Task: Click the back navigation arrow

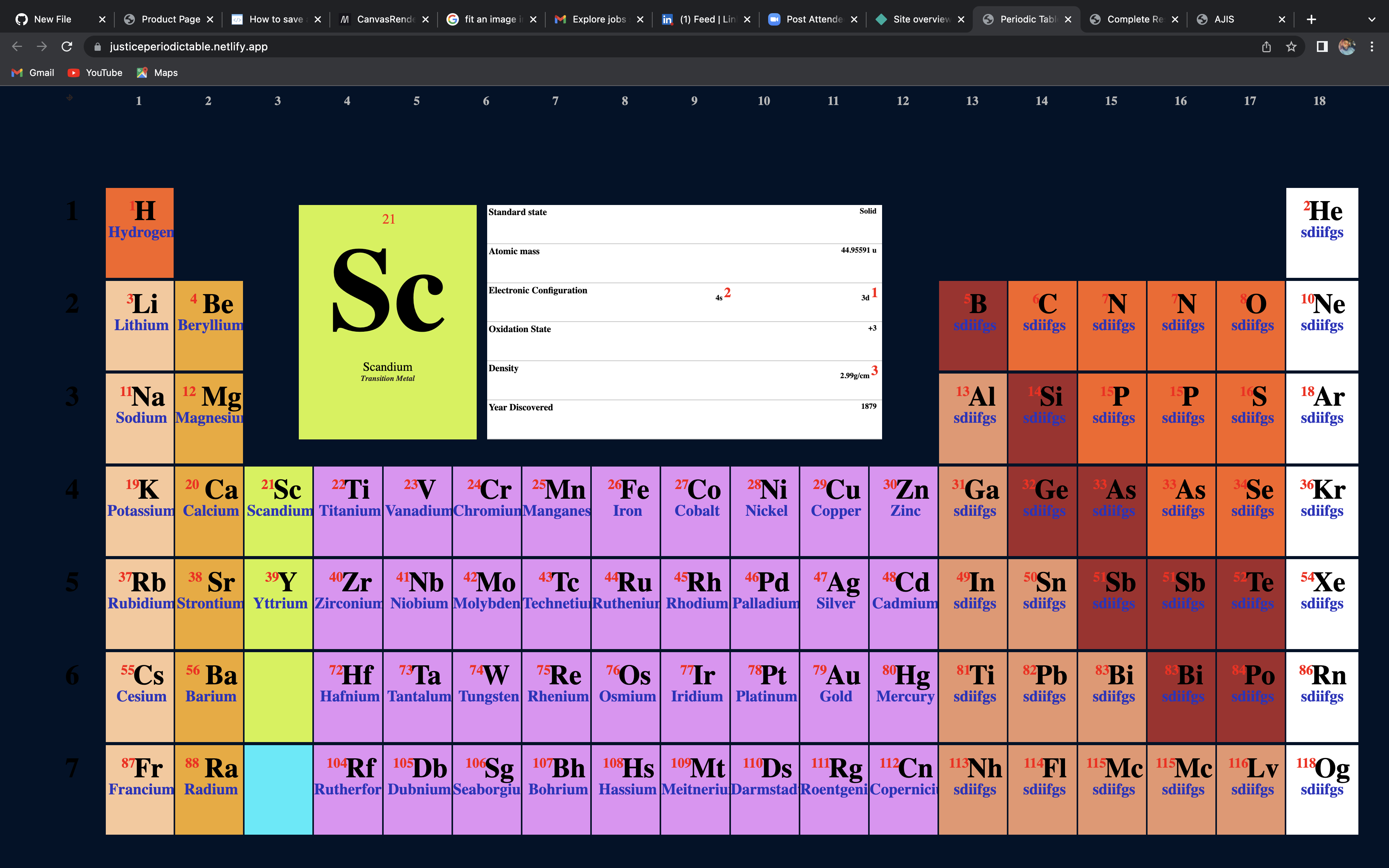Action: click(17, 46)
